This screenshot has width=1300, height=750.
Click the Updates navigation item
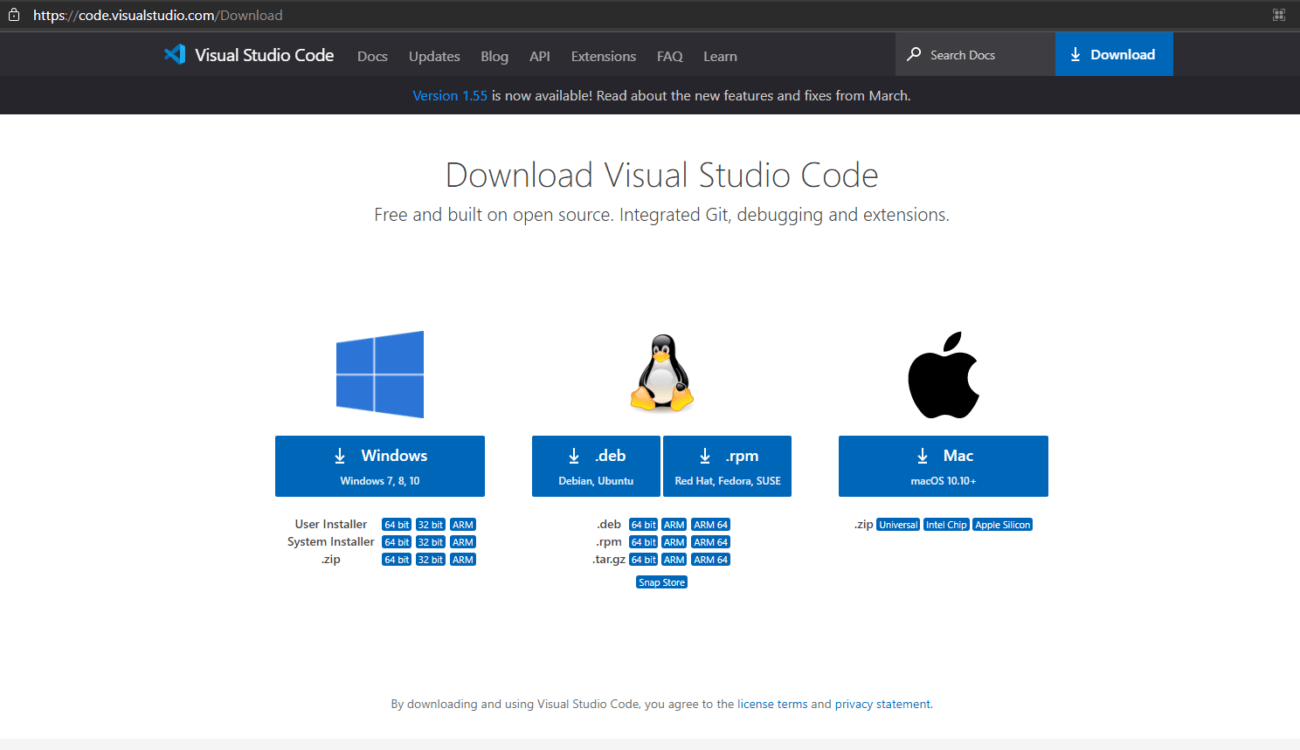[434, 56]
